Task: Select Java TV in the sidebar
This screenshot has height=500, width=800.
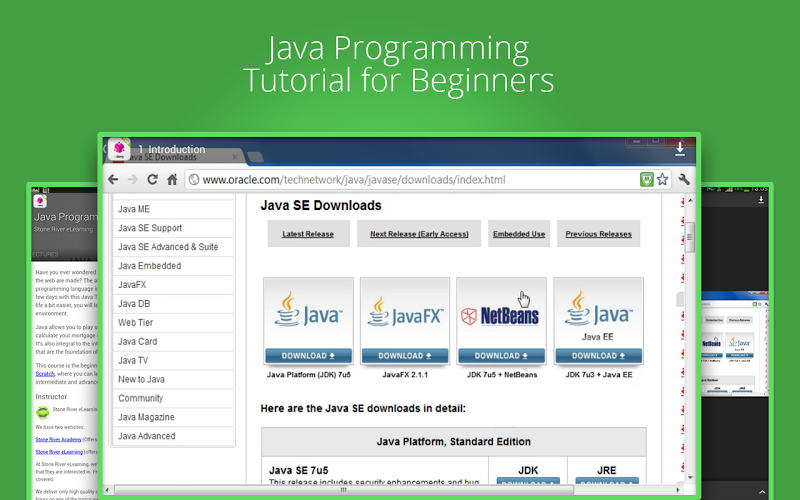Action: click(x=173, y=360)
